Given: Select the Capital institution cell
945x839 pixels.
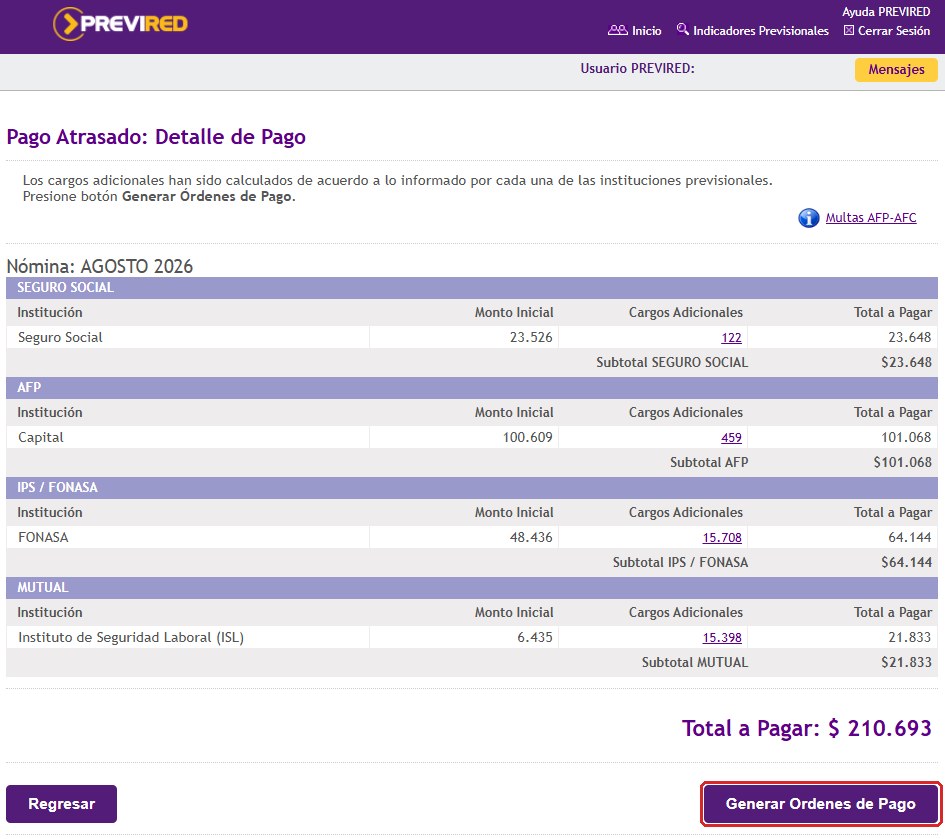Looking at the screenshot, I should (x=187, y=438).
